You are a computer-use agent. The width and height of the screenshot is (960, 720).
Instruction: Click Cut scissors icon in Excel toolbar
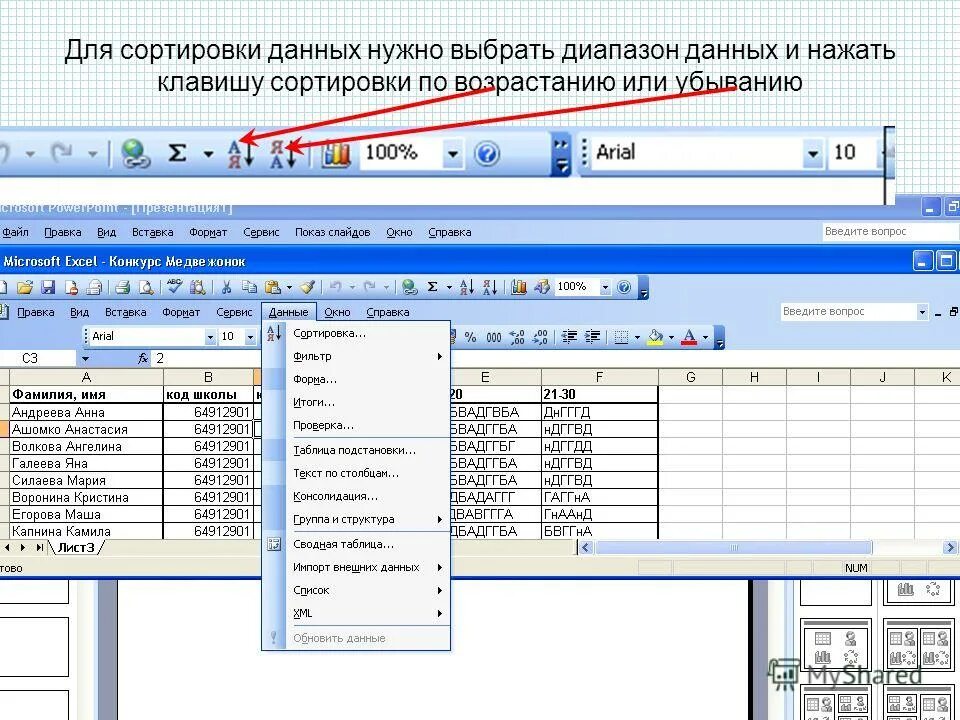(x=226, y=287)
